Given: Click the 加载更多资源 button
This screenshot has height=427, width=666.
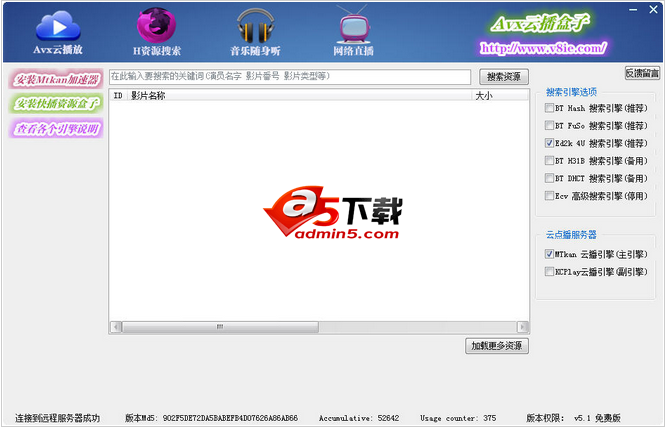Looking at the screenshot, I should tap(497, 346).
